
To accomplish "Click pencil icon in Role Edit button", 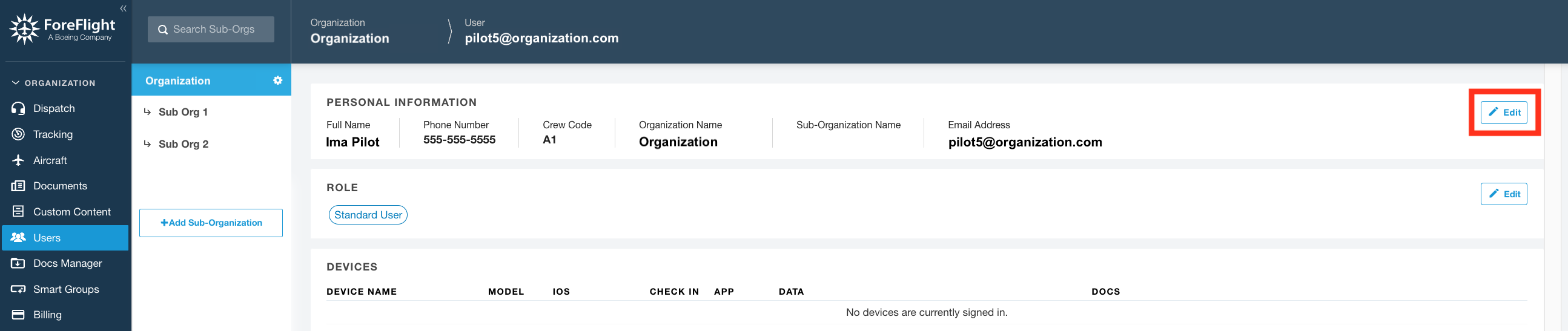I will (x=1493, y=194).
